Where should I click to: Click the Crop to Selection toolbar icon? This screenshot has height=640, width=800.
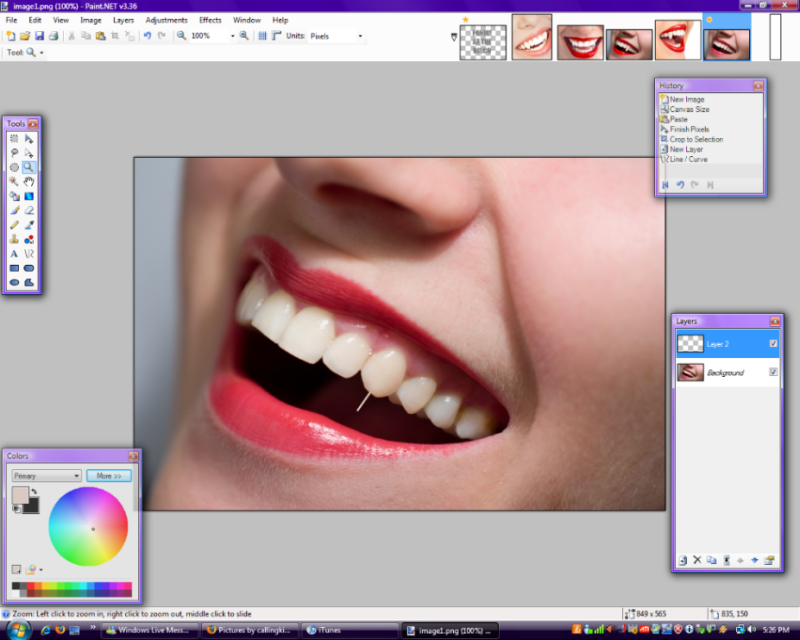[x=115, y=36]
